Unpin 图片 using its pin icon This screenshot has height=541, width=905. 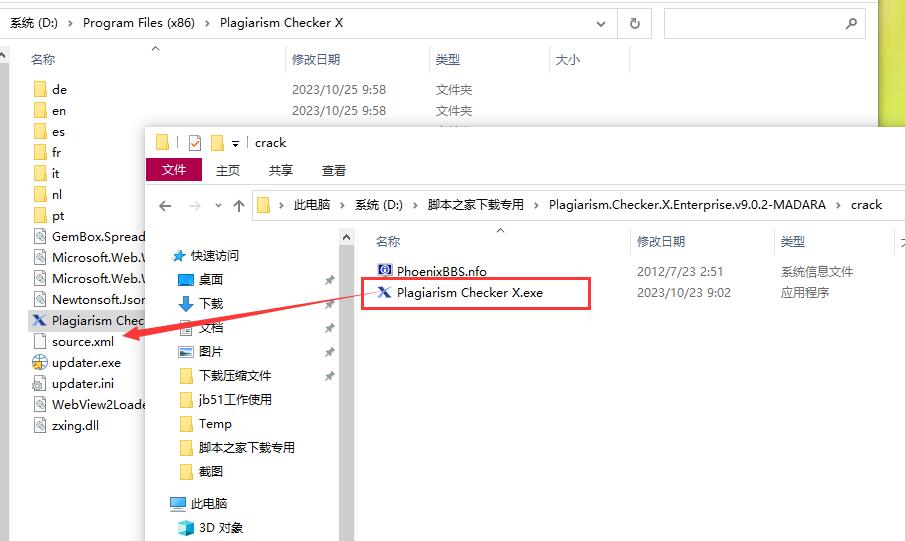pos(330,352)
